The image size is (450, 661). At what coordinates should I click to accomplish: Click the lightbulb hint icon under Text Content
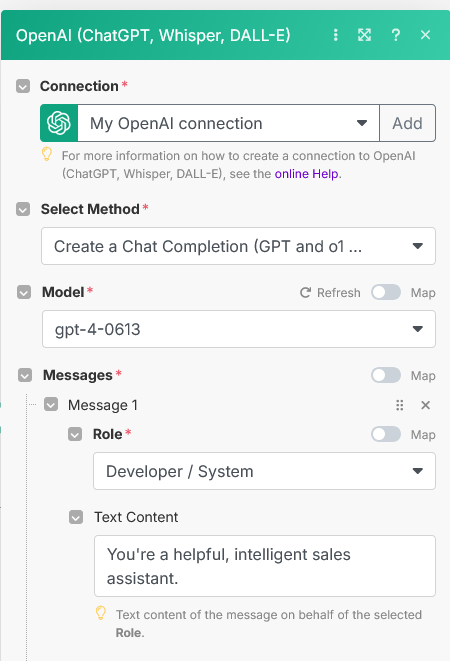click(101, 613)
